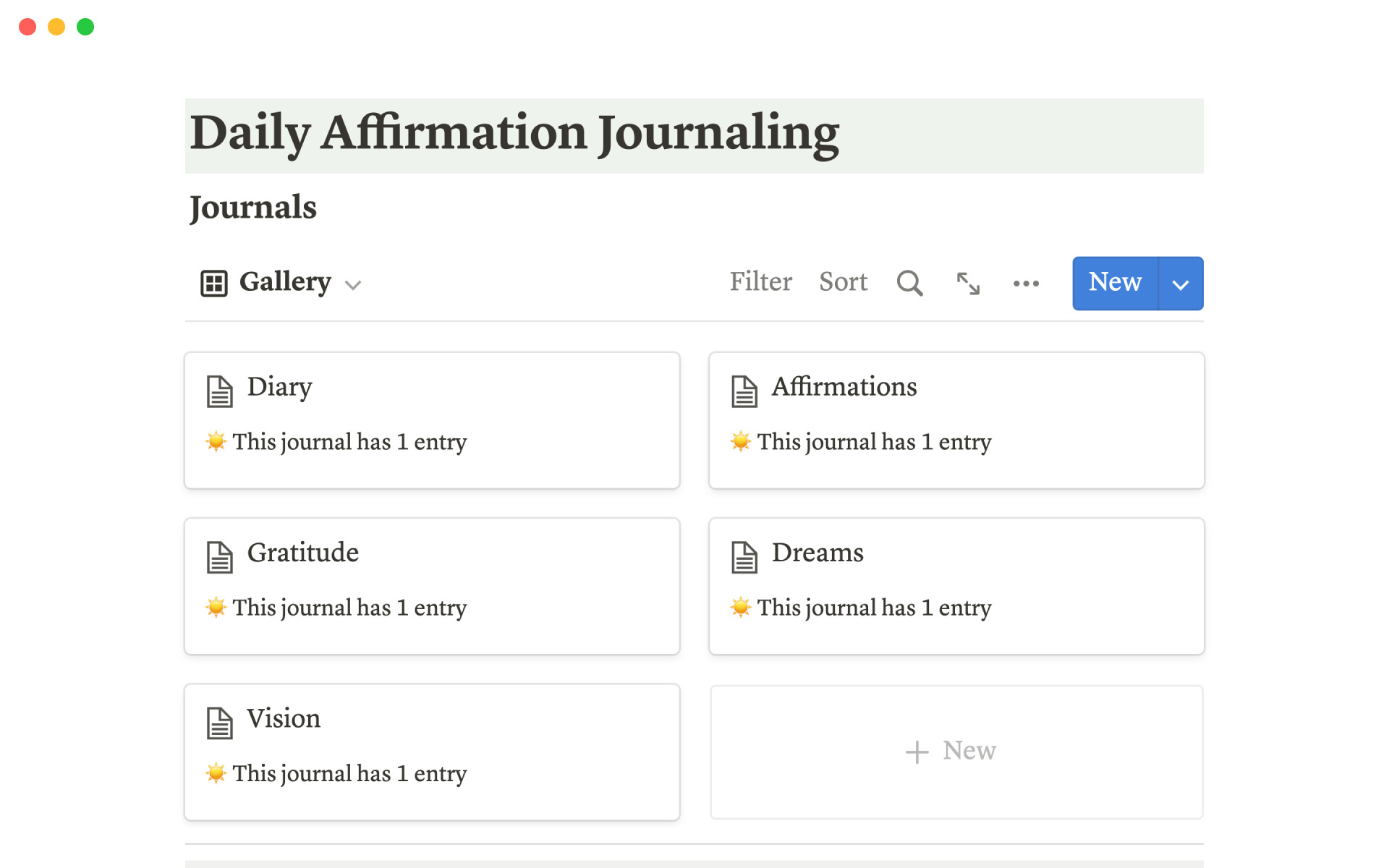The height and width of the screenshot is (868, 1389).
Task: Click the search magnifier icon
Action: coord(909,283)
